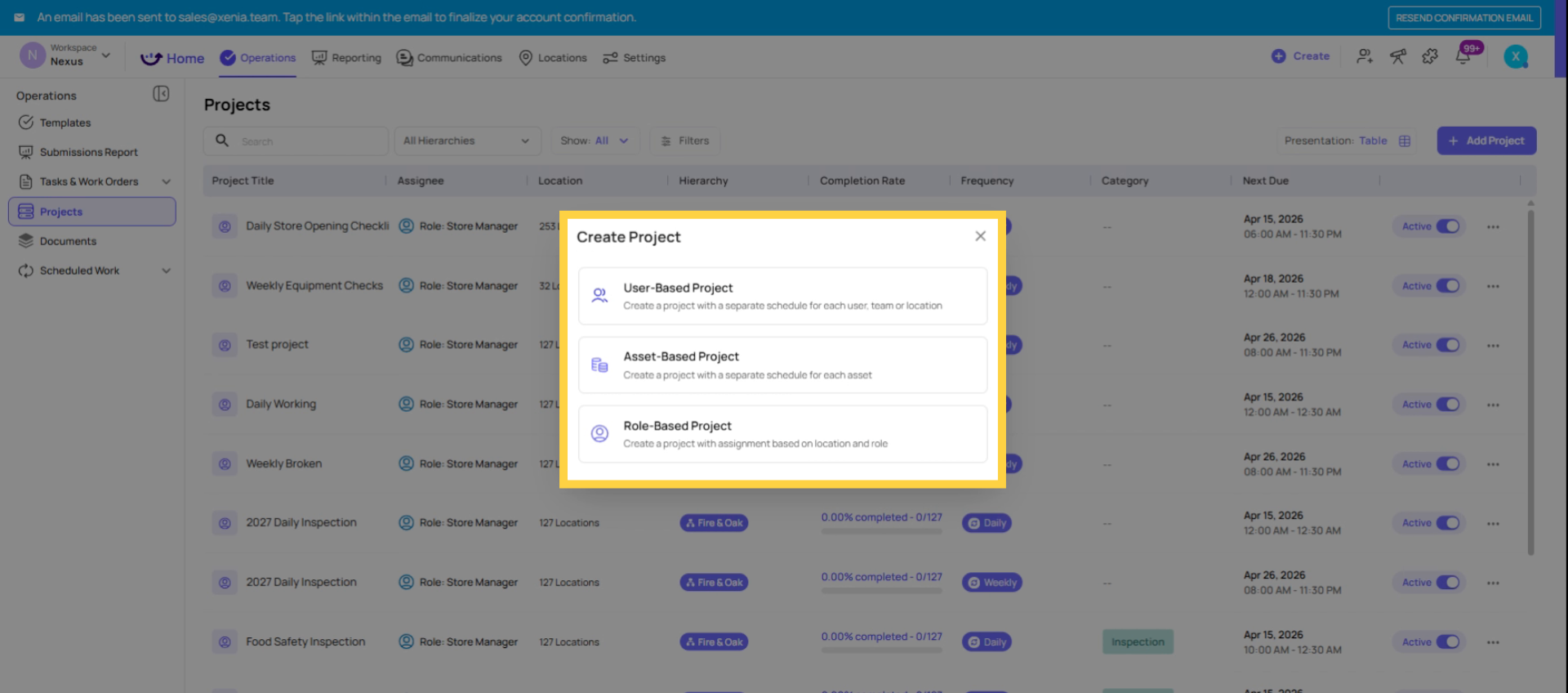This screenshot has height=693, width=1568.
Task: Toggle Active switch for Weekly Equipment Checks
Action: click(1448, 286)
